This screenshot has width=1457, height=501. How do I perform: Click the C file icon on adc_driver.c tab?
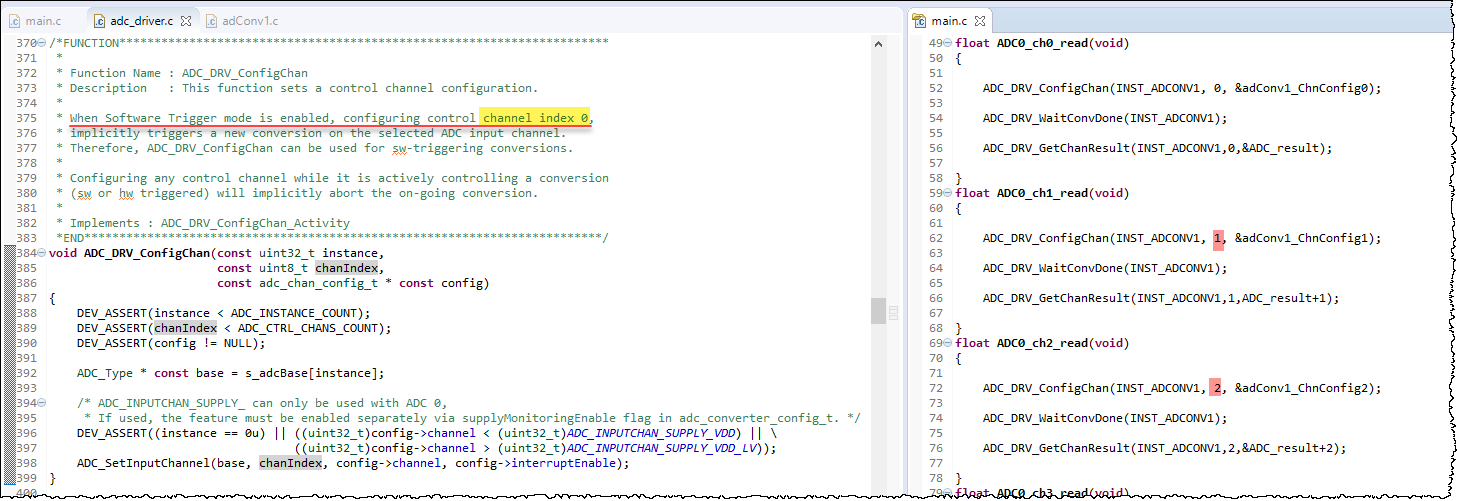point(98,20)
